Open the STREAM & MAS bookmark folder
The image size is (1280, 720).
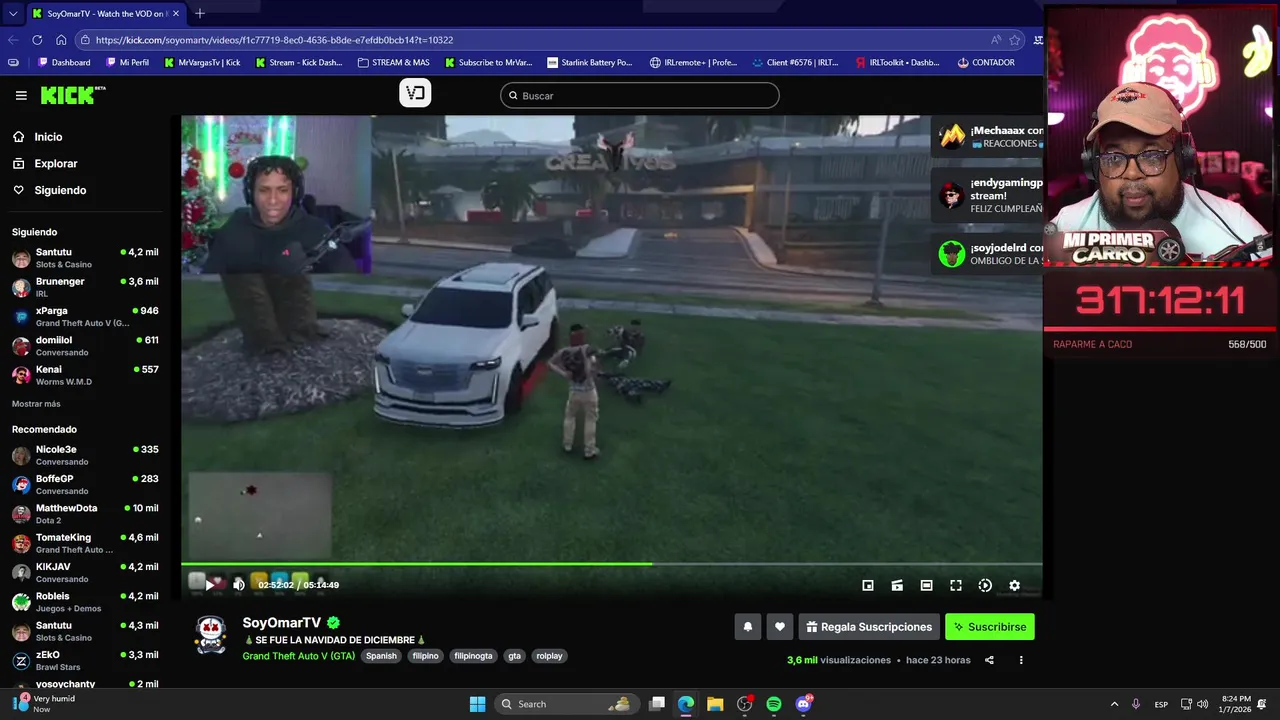[394, 62]
